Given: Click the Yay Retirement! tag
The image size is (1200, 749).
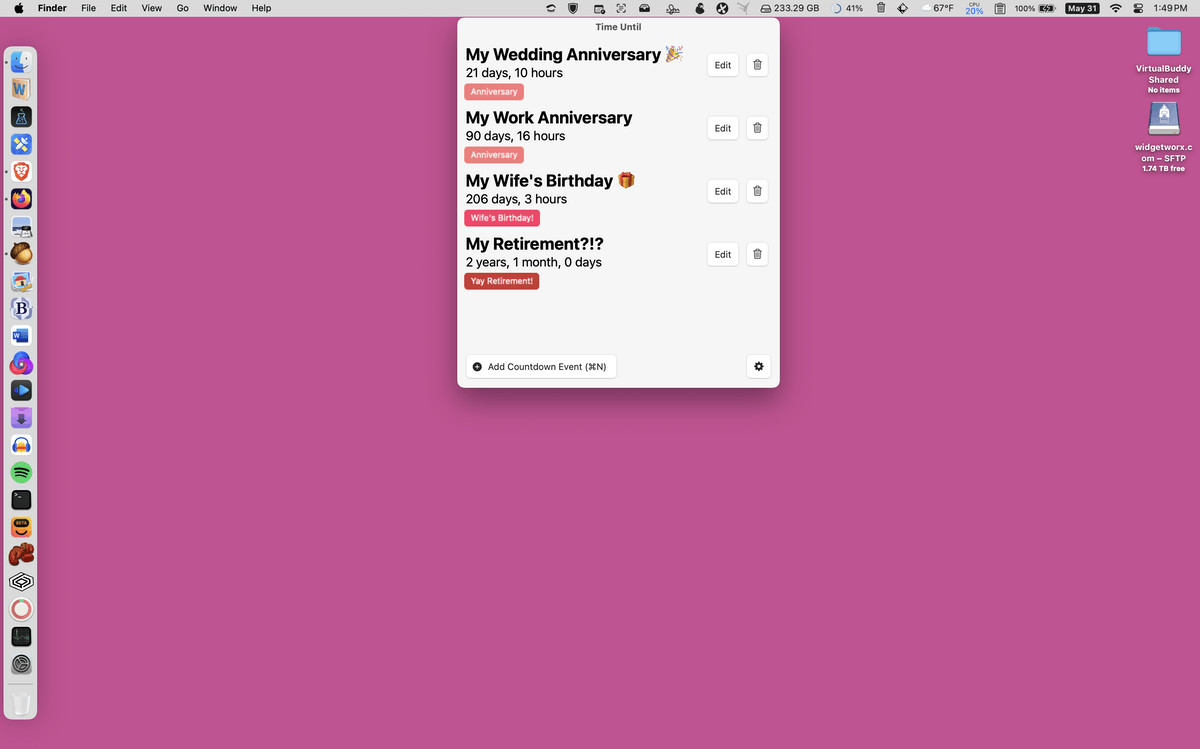Looking at the screenshot, I should pyautogui.click(x=501, y=281).
